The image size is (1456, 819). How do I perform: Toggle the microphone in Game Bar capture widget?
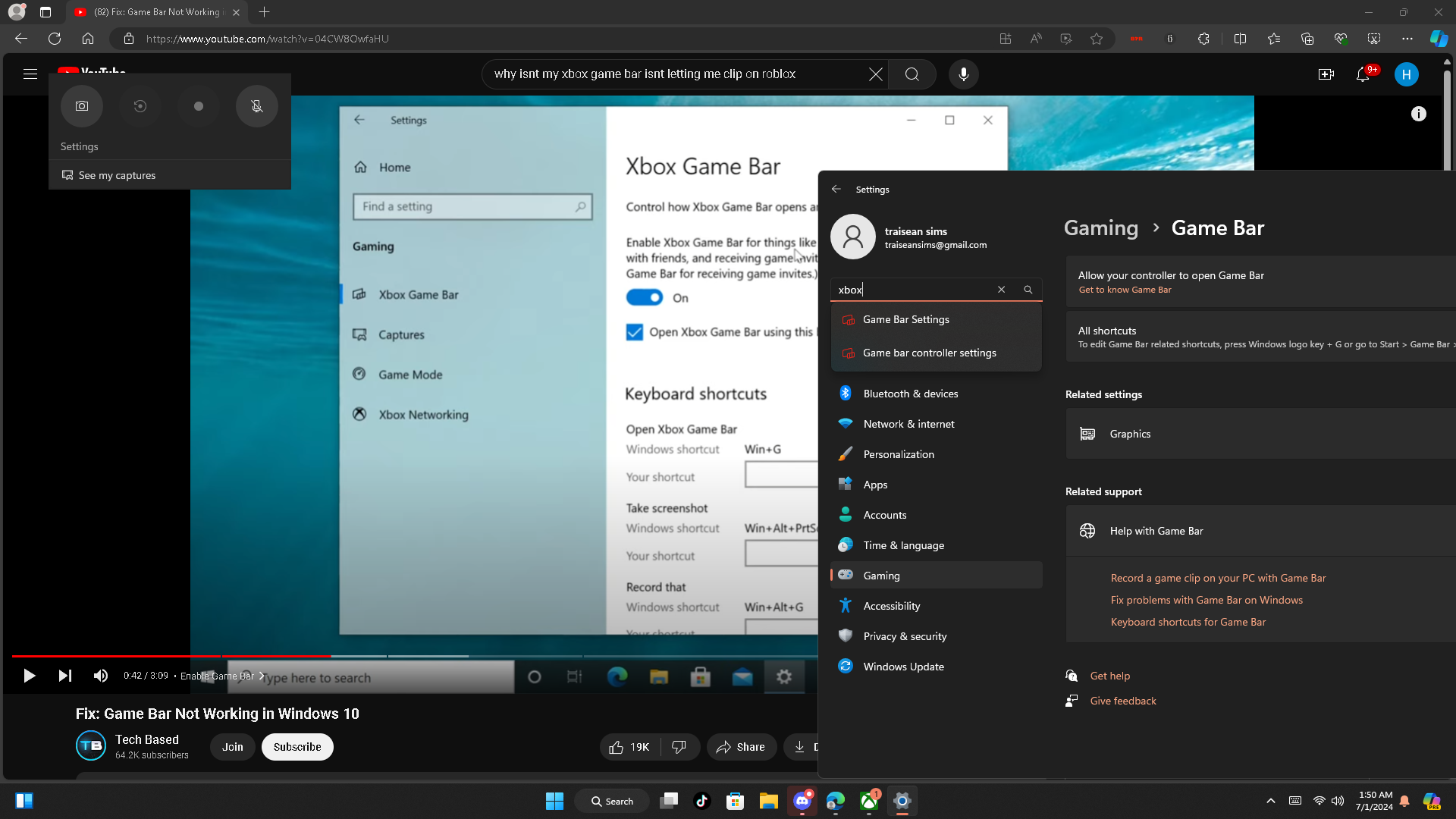pyautogui.click(x=257, y=106)
